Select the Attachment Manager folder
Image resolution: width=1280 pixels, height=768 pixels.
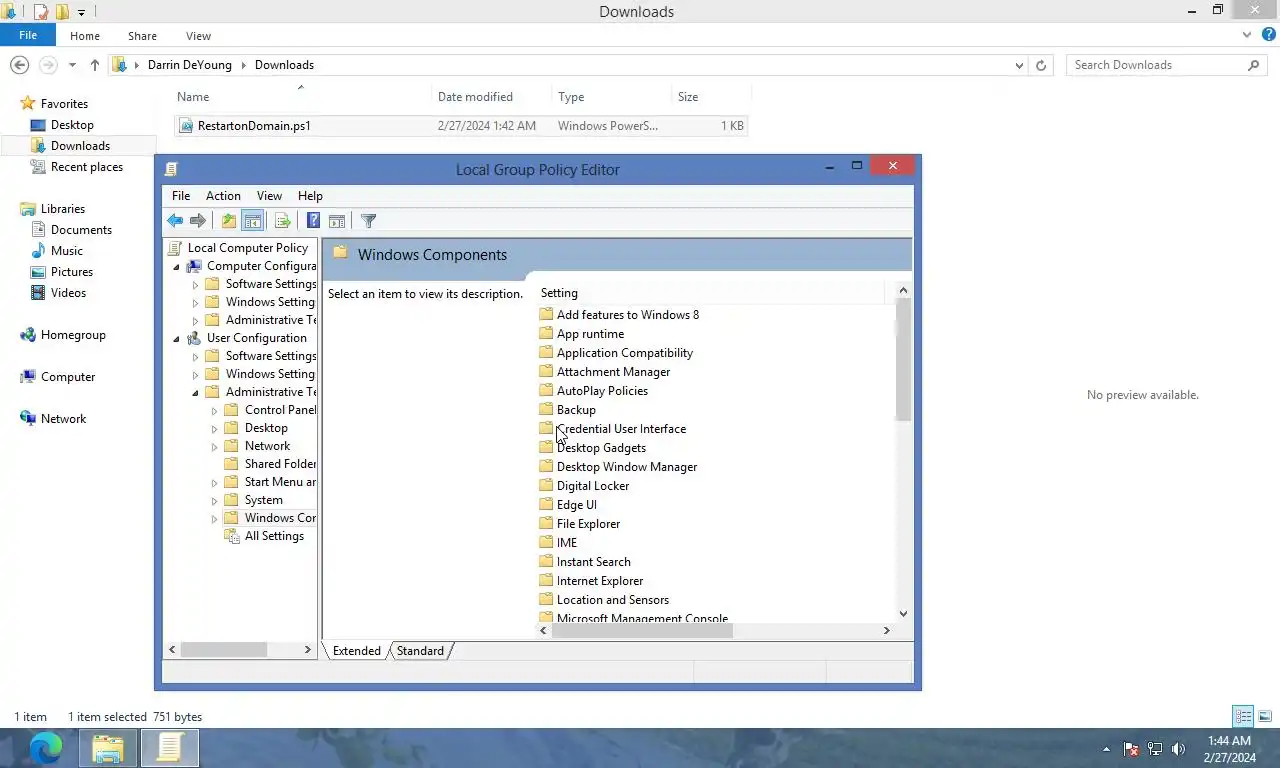(x=604, y=372)
